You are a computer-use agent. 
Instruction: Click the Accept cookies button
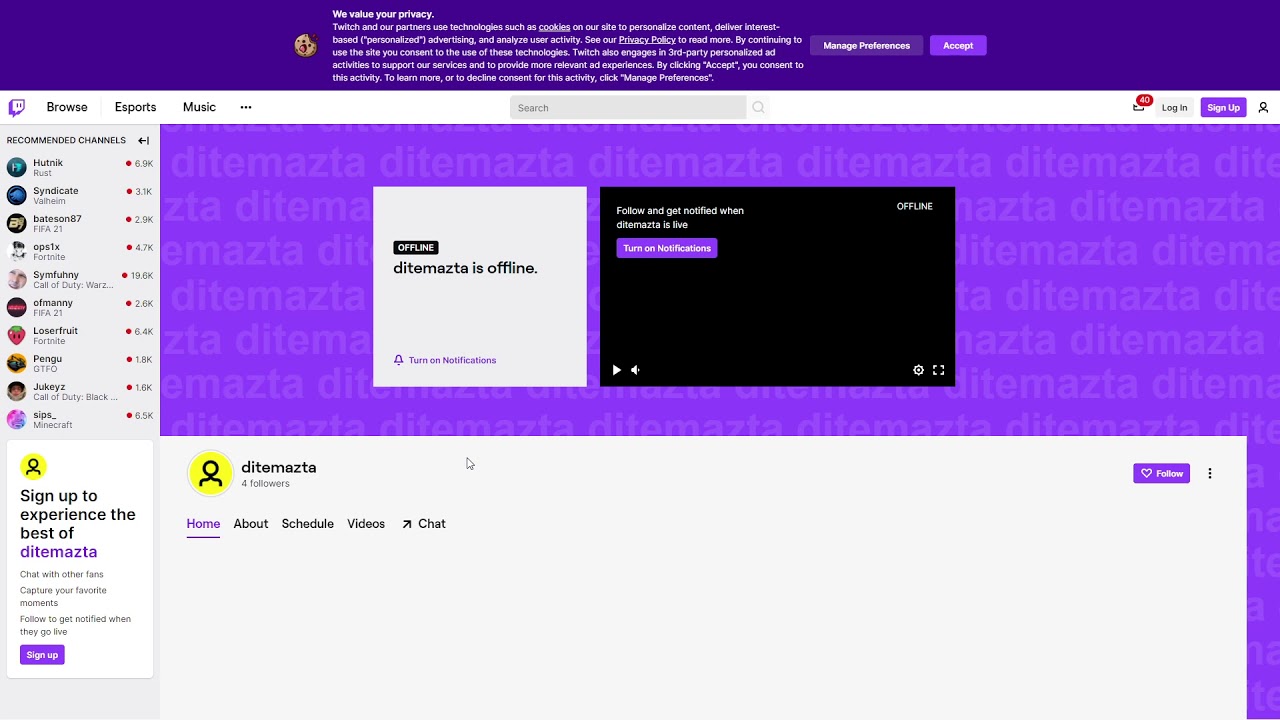pyautogui.click(x=958, y=46)
